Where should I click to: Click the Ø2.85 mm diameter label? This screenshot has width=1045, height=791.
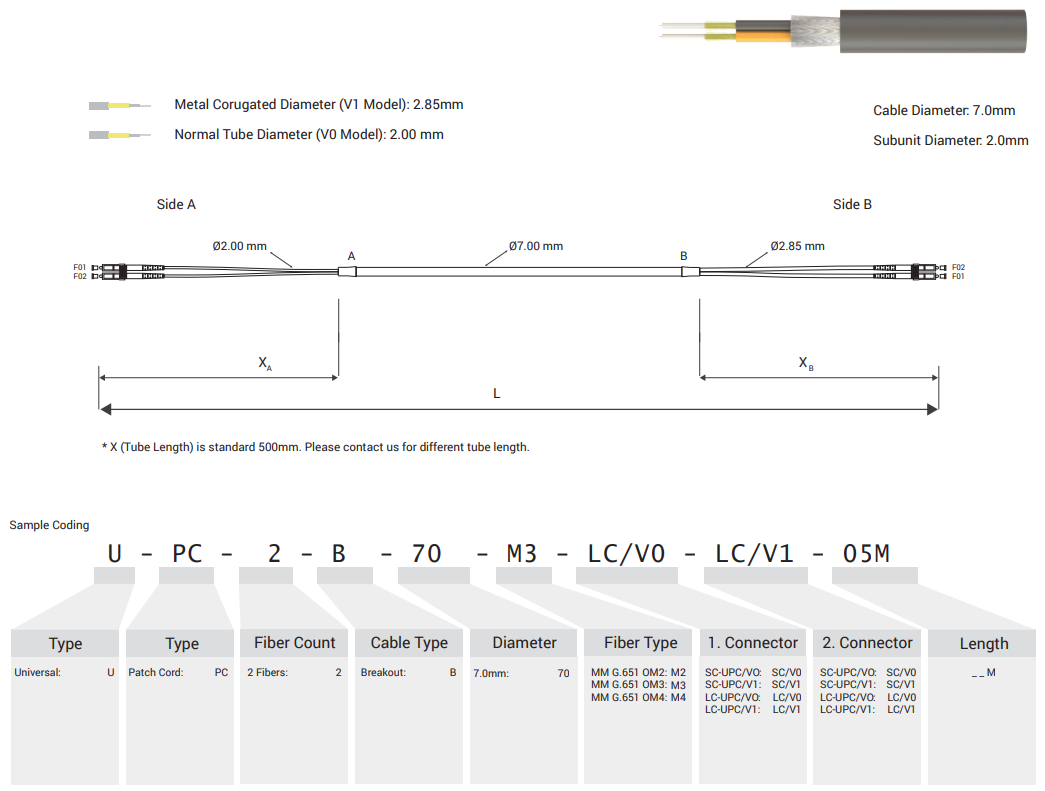click(x=797, y=246)
